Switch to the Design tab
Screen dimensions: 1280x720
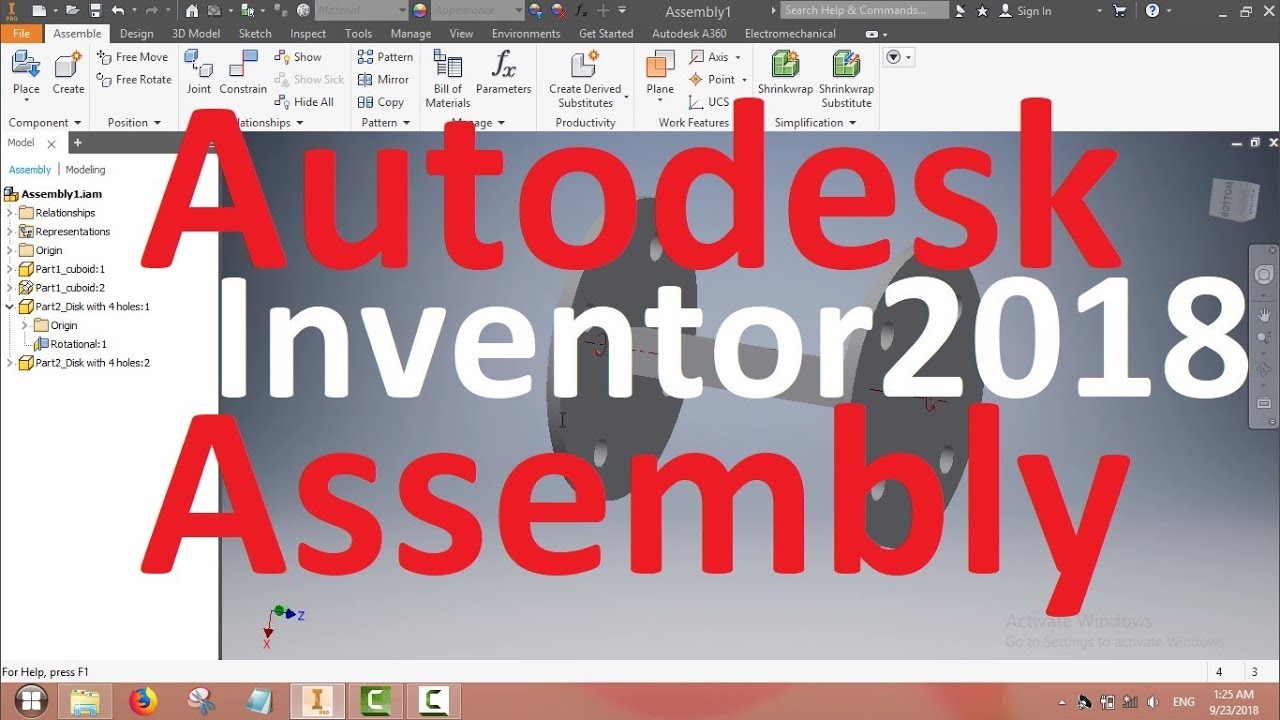tap(137, 33)
